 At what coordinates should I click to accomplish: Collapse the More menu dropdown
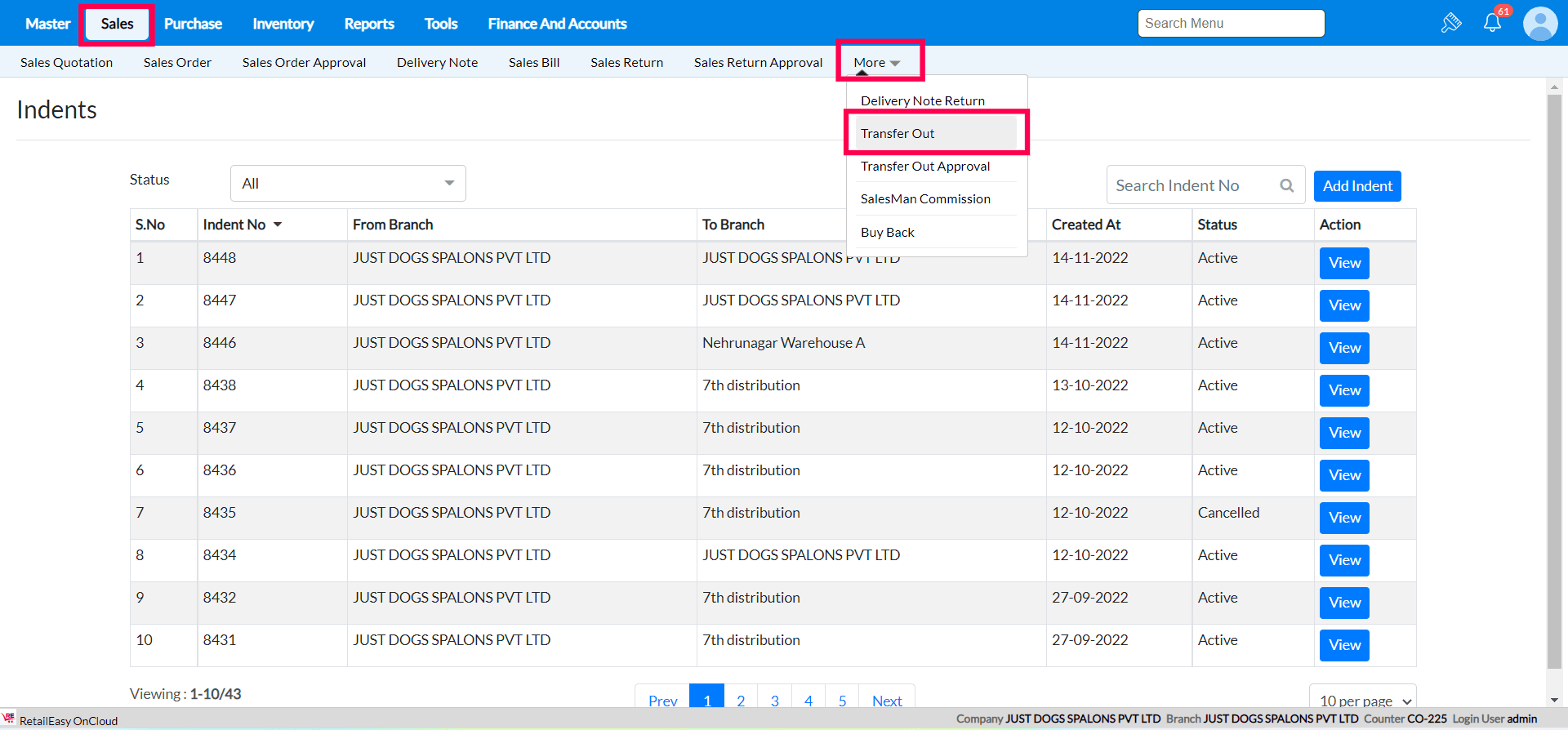877,63
